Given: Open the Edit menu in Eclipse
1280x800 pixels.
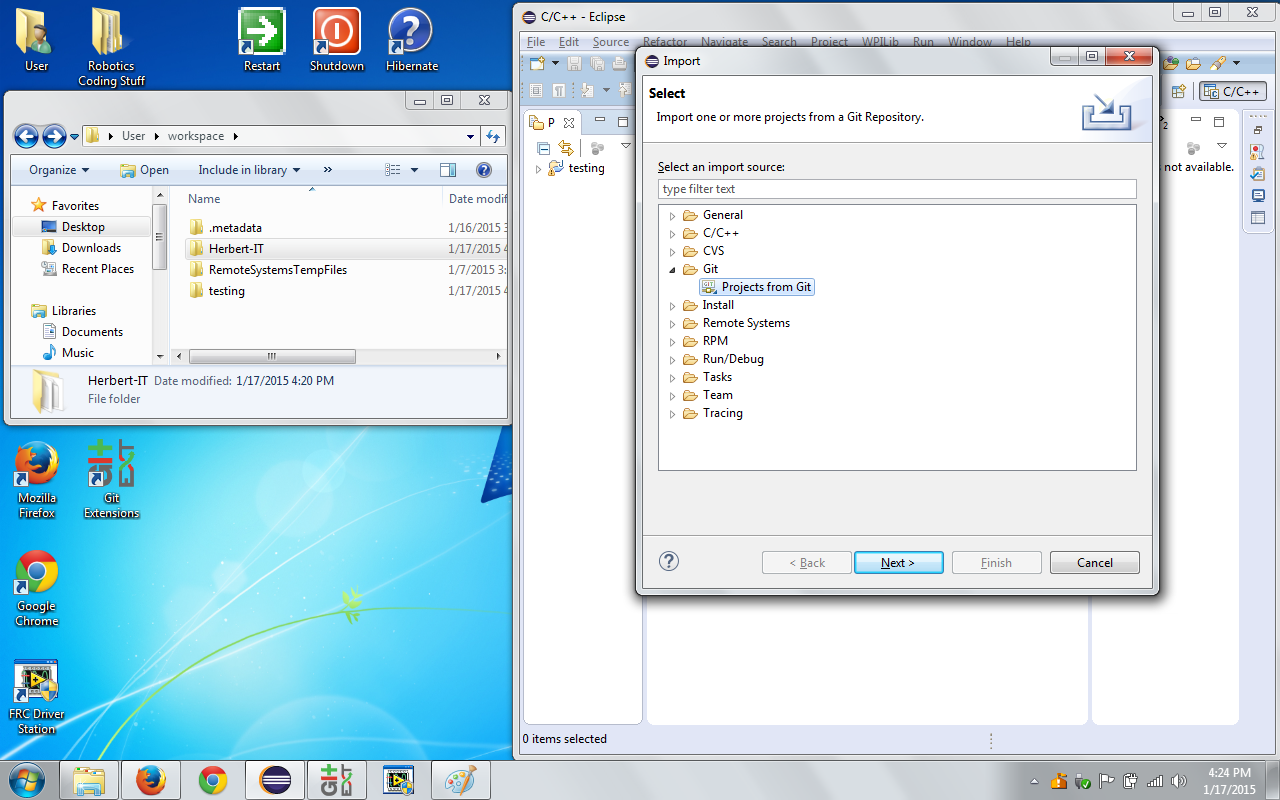Looking at the screenshot, I should 569,42.
